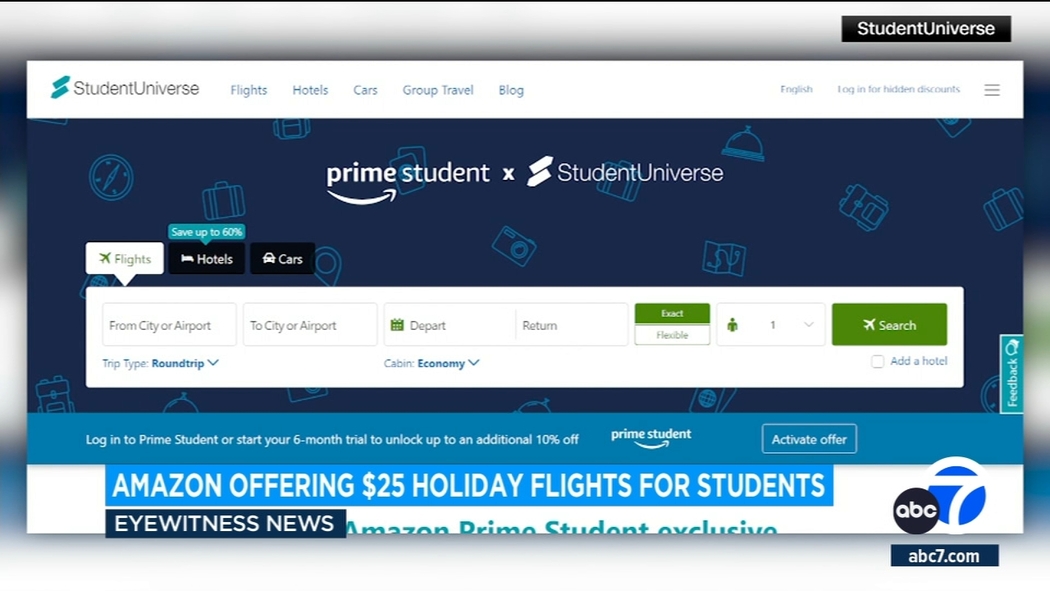Click the Activate offer button

pos(809,439)
